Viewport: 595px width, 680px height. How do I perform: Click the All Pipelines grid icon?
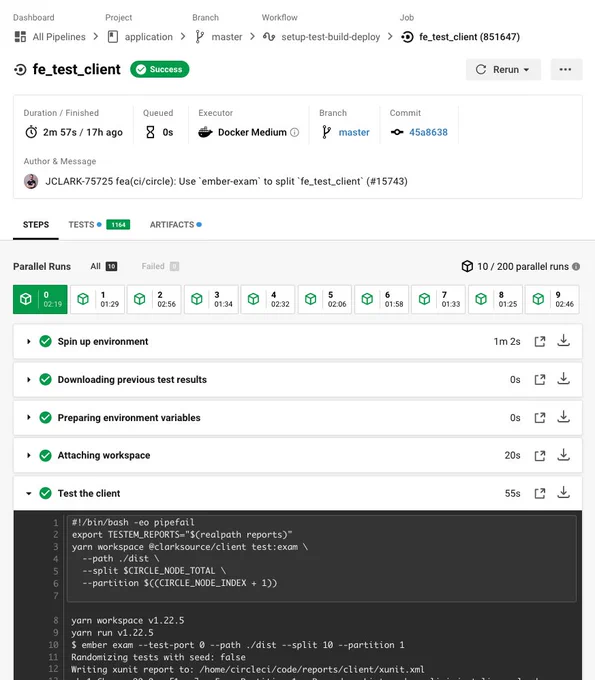click(x=20, y=37)
